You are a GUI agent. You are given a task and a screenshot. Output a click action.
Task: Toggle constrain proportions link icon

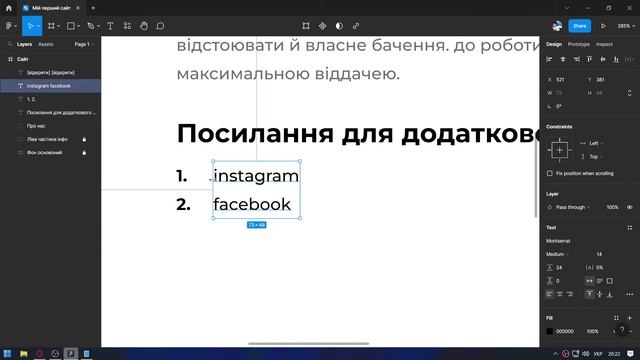629,93
